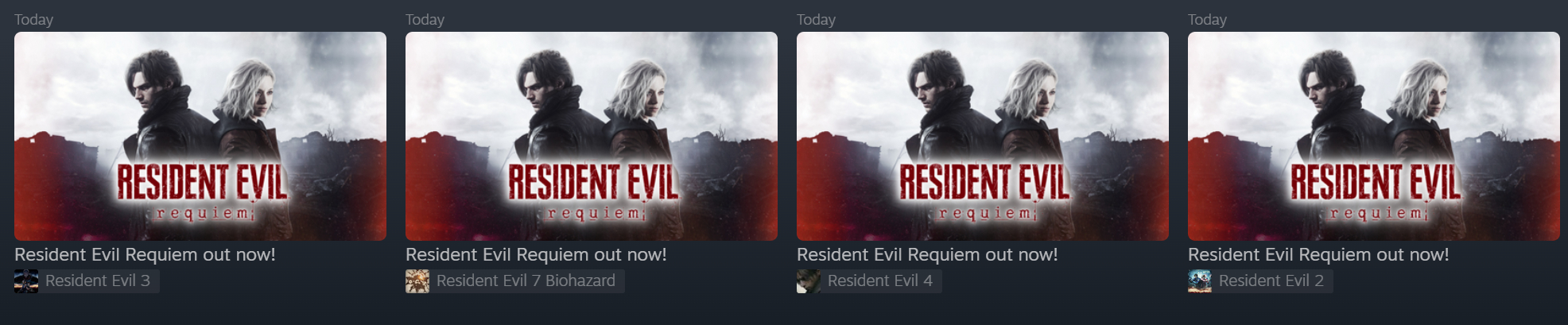Screen dimensions: 1568x325
Task: Select 'Requiem out now!' headline for Resident Evil 2
Action: pos(1318,255)
